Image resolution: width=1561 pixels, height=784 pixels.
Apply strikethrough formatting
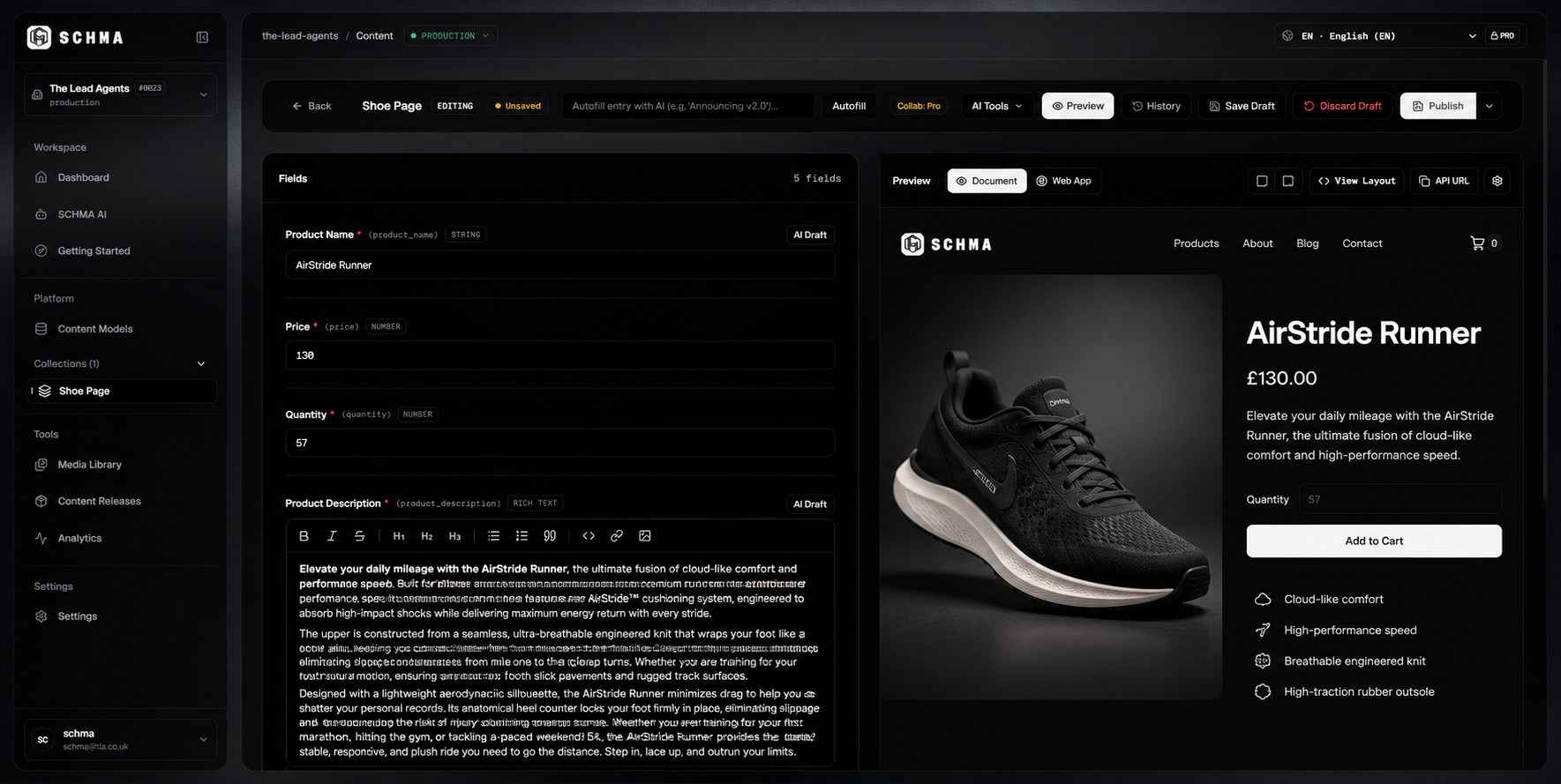(x=359, y=536)
